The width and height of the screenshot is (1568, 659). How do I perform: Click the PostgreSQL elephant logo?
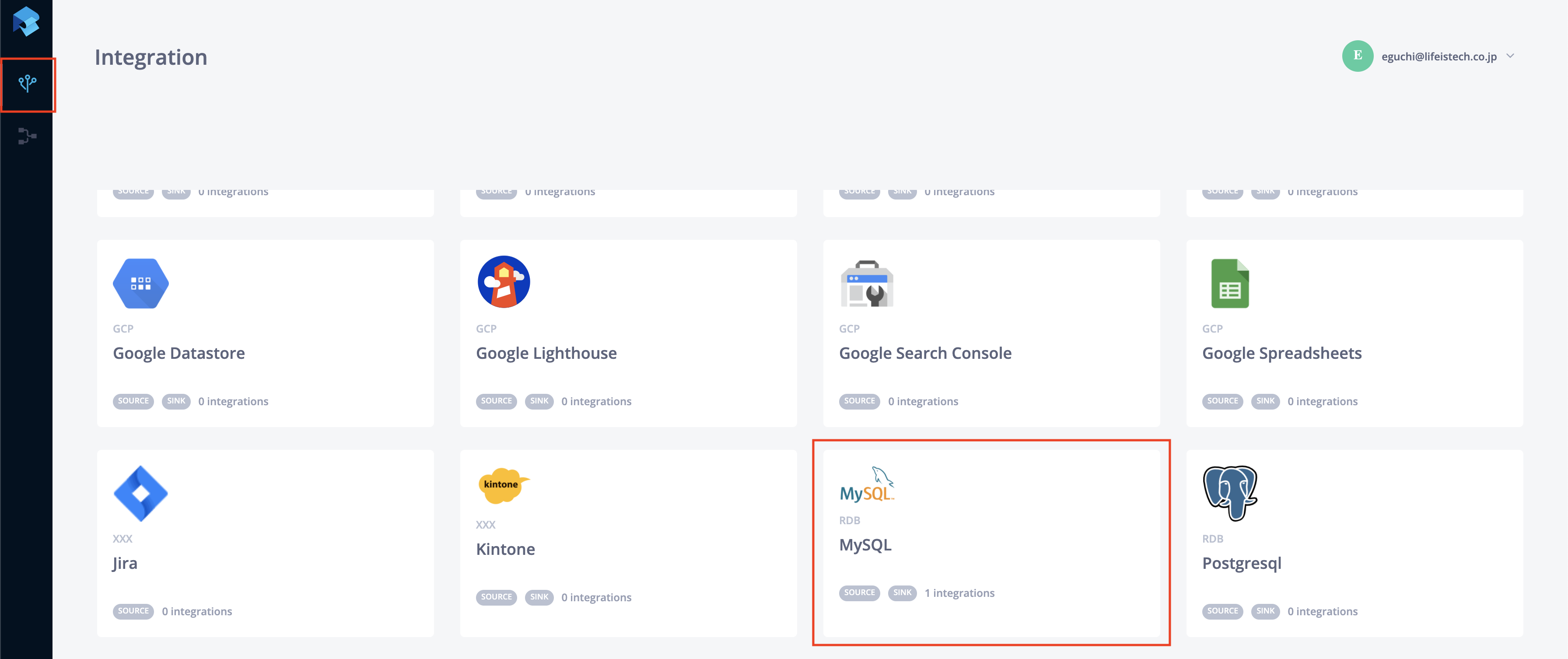coord(1229,493)
